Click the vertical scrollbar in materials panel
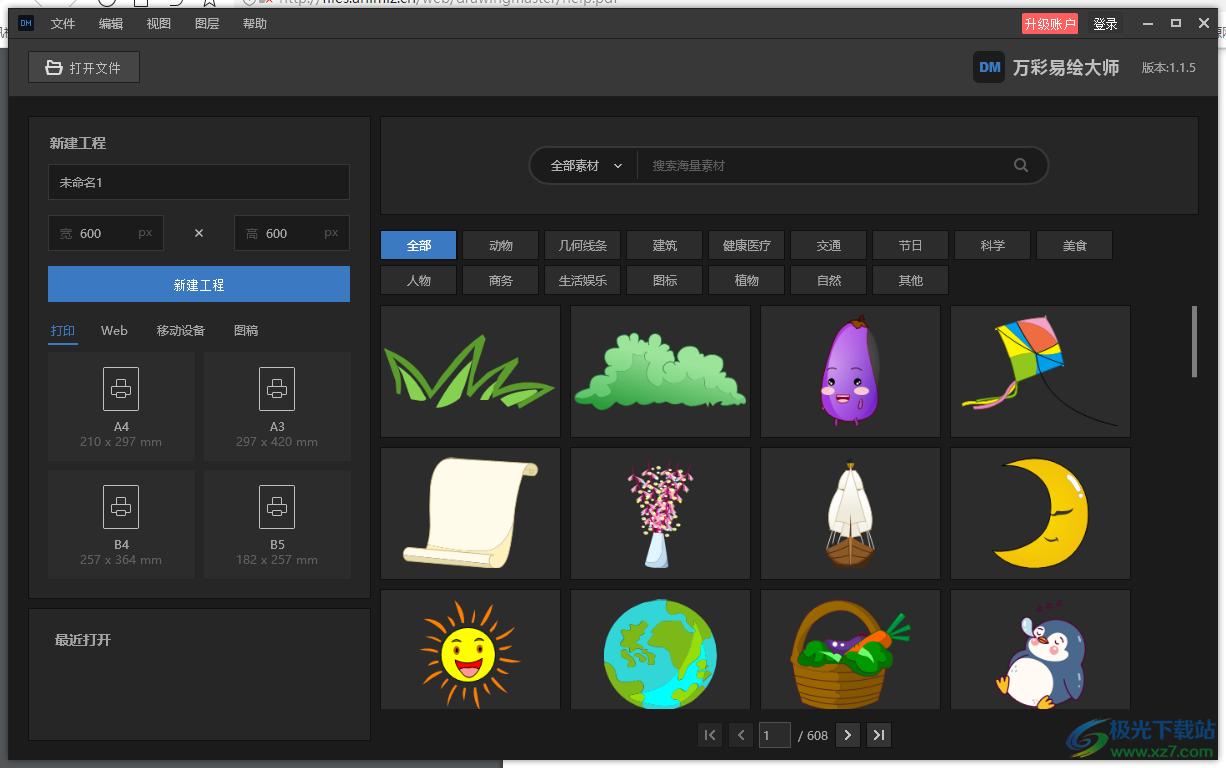 (x=1194, y=342)
